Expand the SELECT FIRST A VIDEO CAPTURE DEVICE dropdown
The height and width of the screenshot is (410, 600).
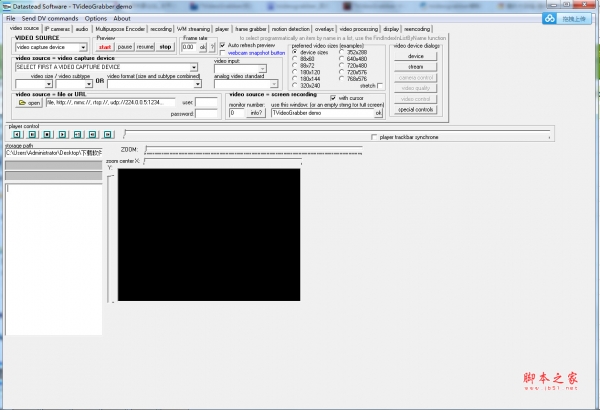pyautogui.click(x=194, y=67)
